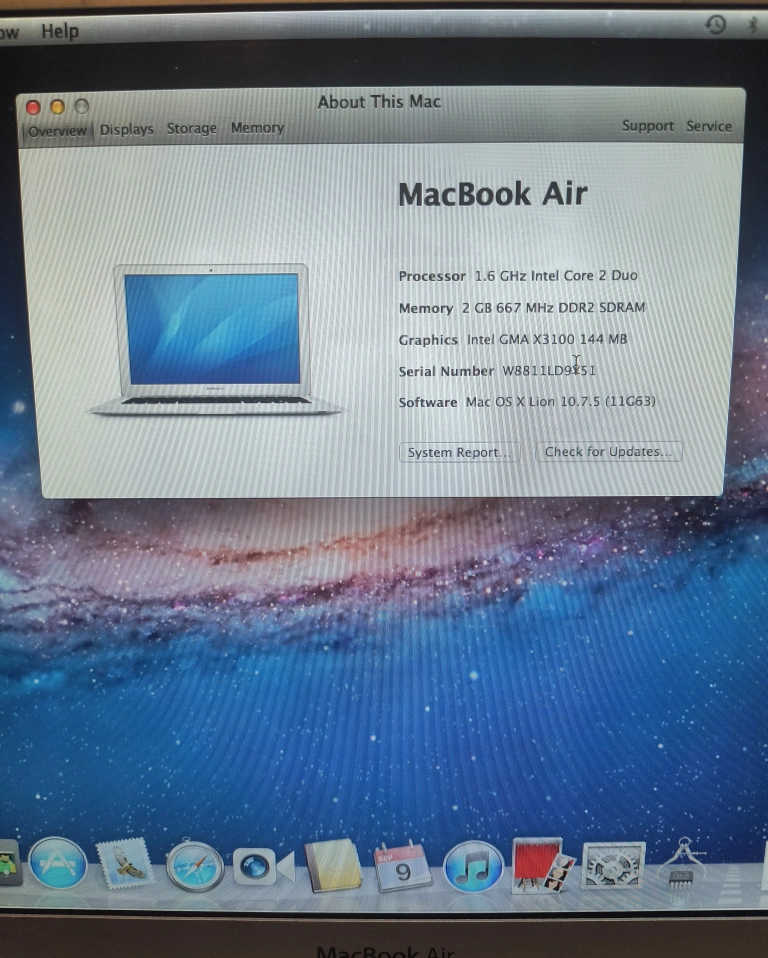Click Check for Updates button

(x=608, y=451)
